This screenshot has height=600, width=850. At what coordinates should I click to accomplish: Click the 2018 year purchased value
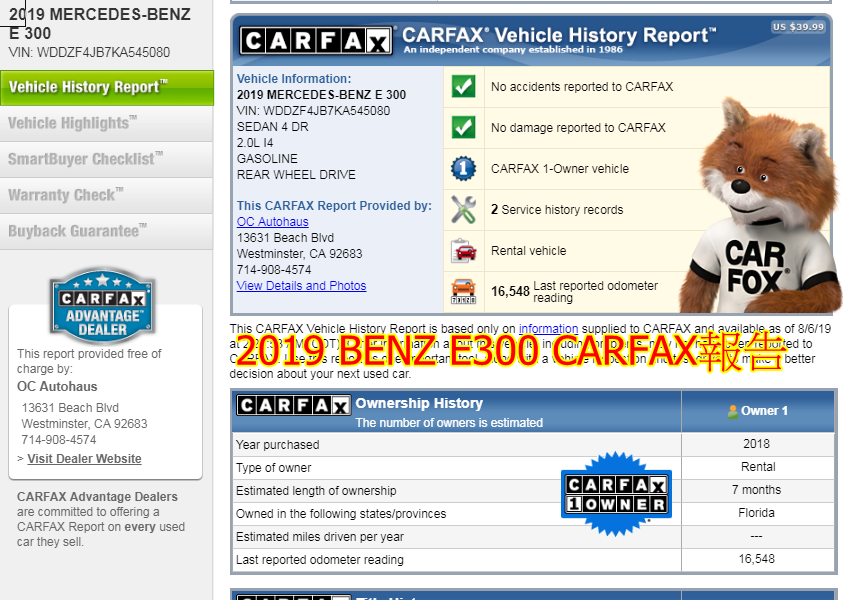[x=757, y=444]
